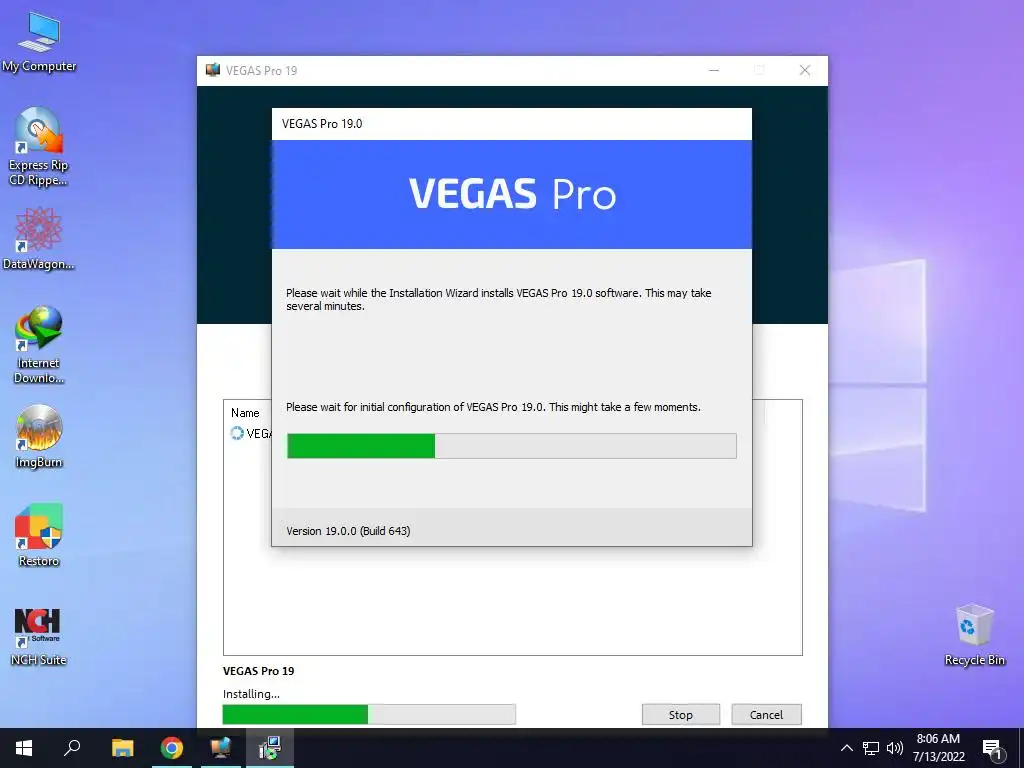This screenshot has height=768, width=1024.
Task: Switch to the active installer taskbar item
Action: pos(270,748)
